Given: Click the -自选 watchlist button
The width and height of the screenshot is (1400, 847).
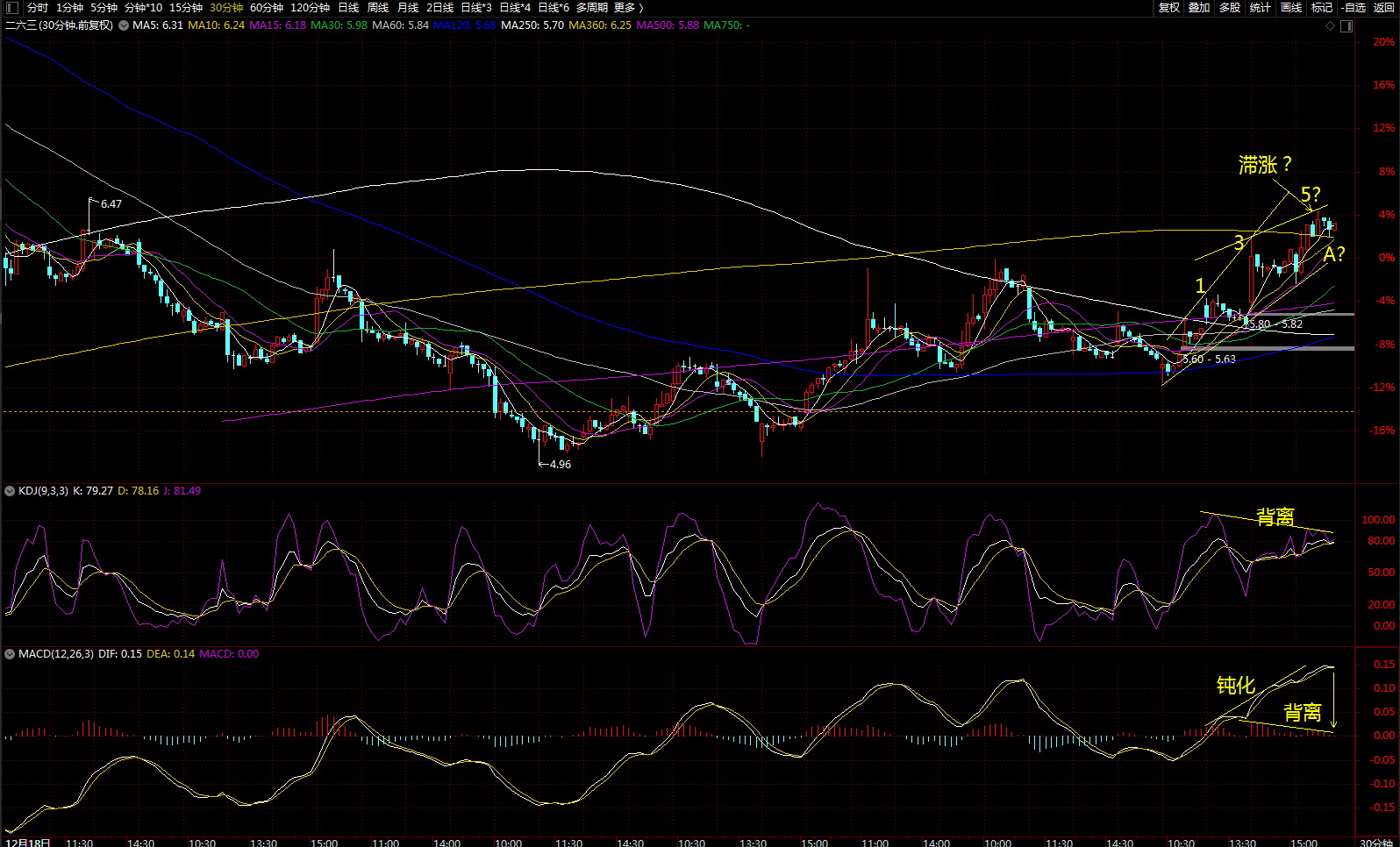Looking at the screenshot, I should (1354, 8).
